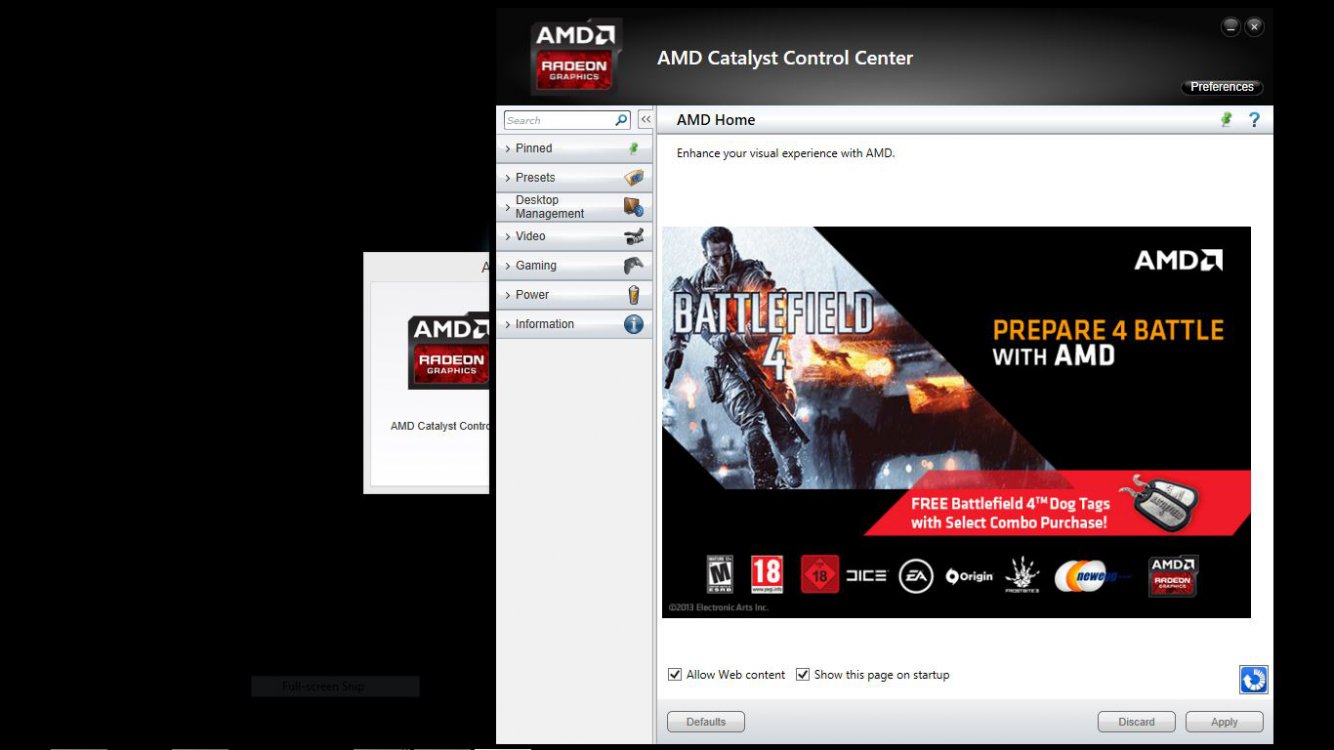Collapse the sidebar with double-arrow button
This screenshot has height=750, width=1334.
646,119
